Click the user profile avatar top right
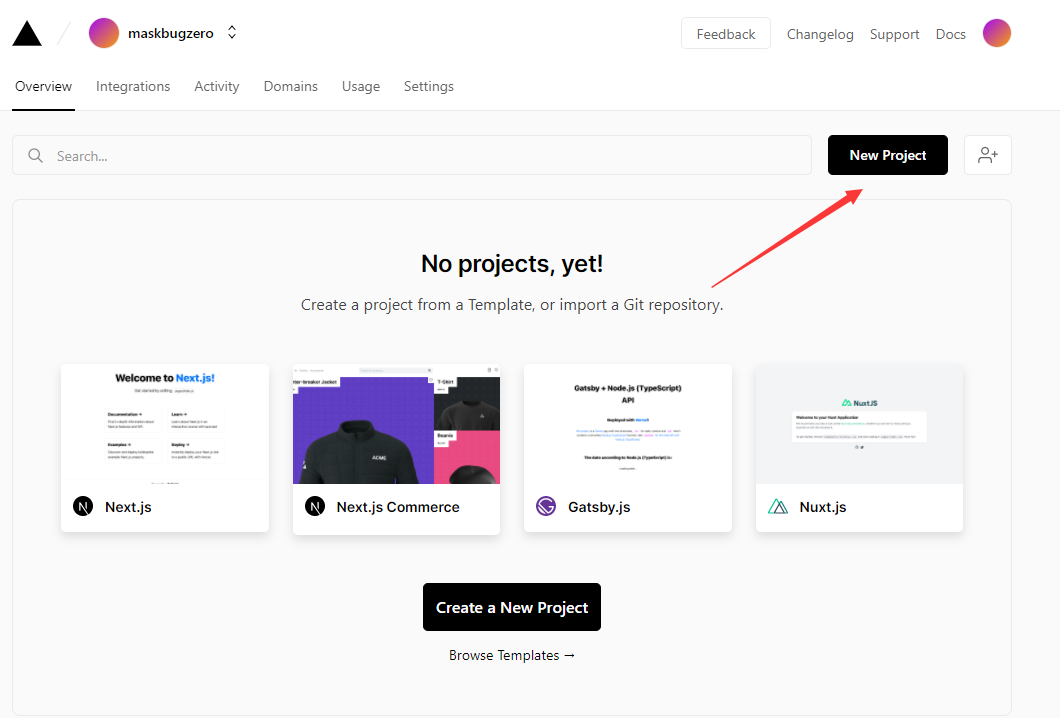The height and width of the screenshot is (718, 1060). [996, 33]
